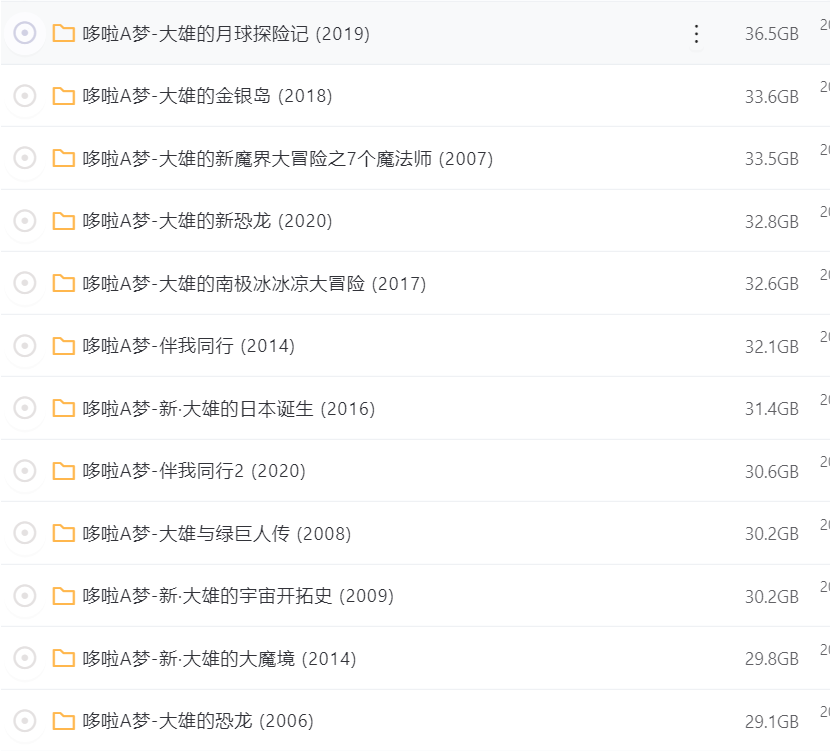Viewport: 830px width, 751px height.
Task: Click folder icon of 大雄与绿巨人传 (2008)
Action: coord(64,533)
